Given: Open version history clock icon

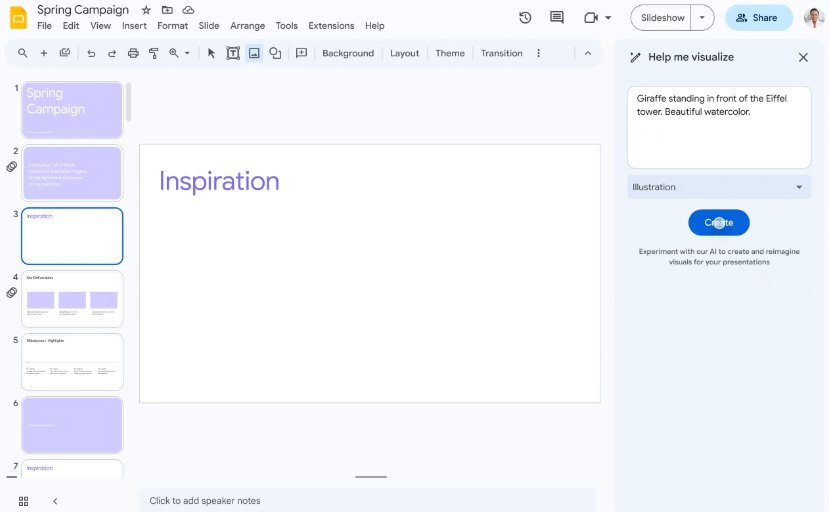Looking at the screenshot, I should (525, 18).
